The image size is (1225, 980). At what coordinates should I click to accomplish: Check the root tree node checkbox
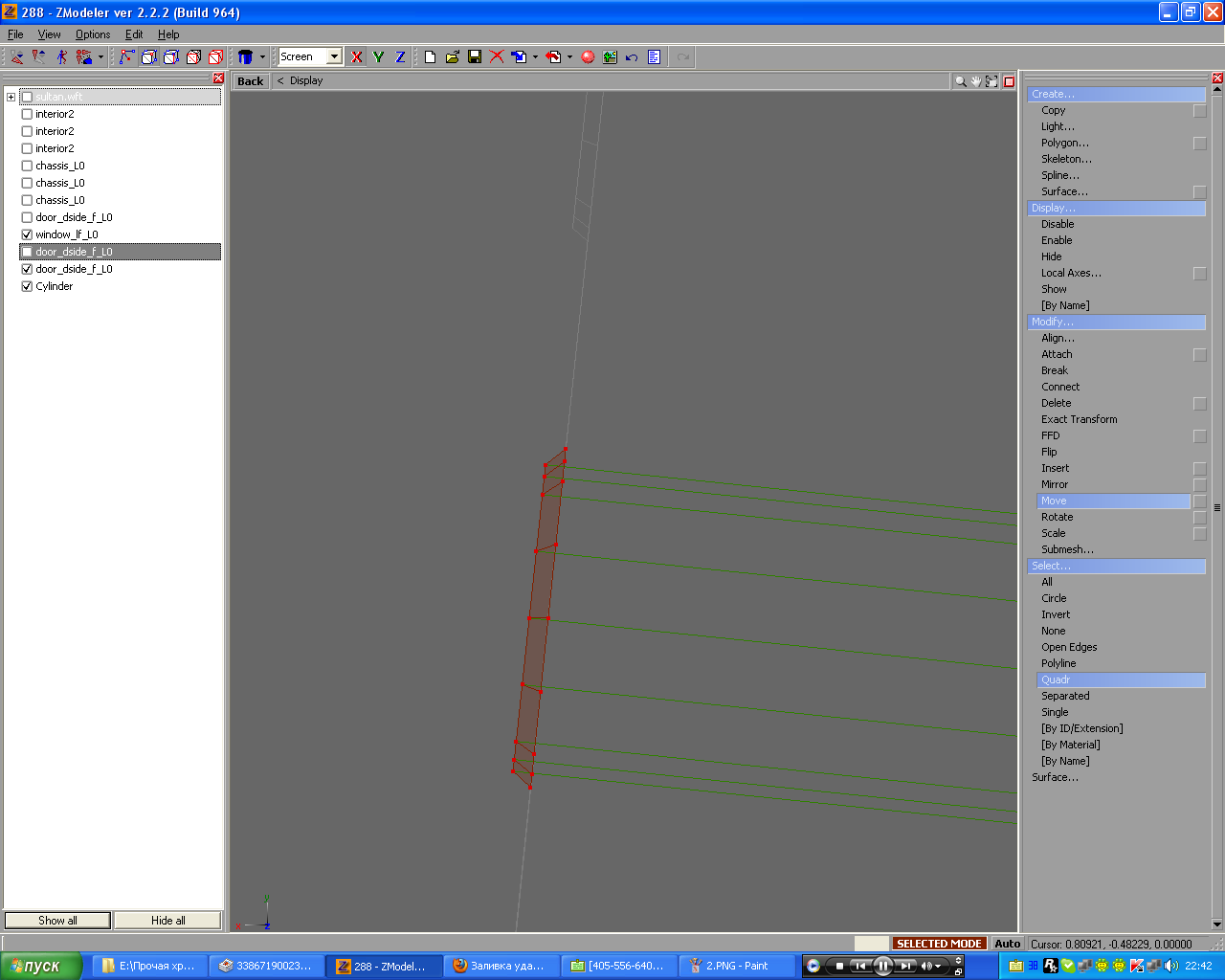coord(27,97)
